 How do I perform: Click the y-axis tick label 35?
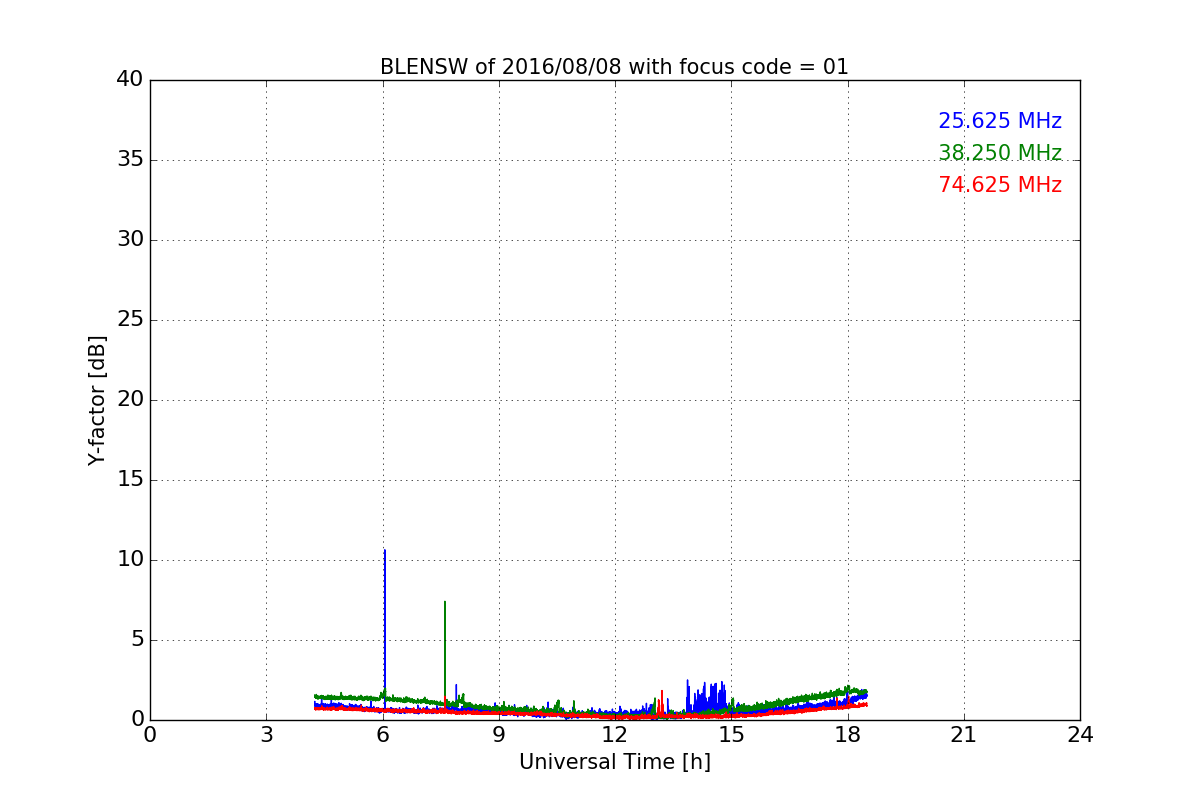130,160
